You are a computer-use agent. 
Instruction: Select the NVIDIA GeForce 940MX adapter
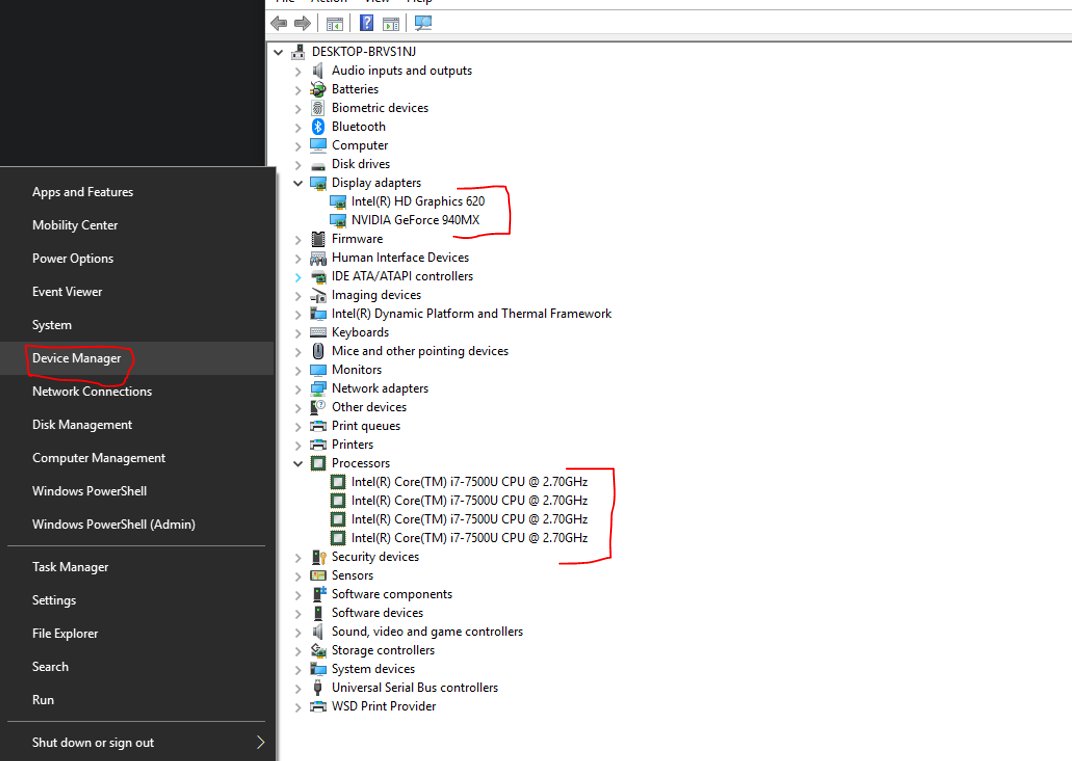click(x=415, y=220)
